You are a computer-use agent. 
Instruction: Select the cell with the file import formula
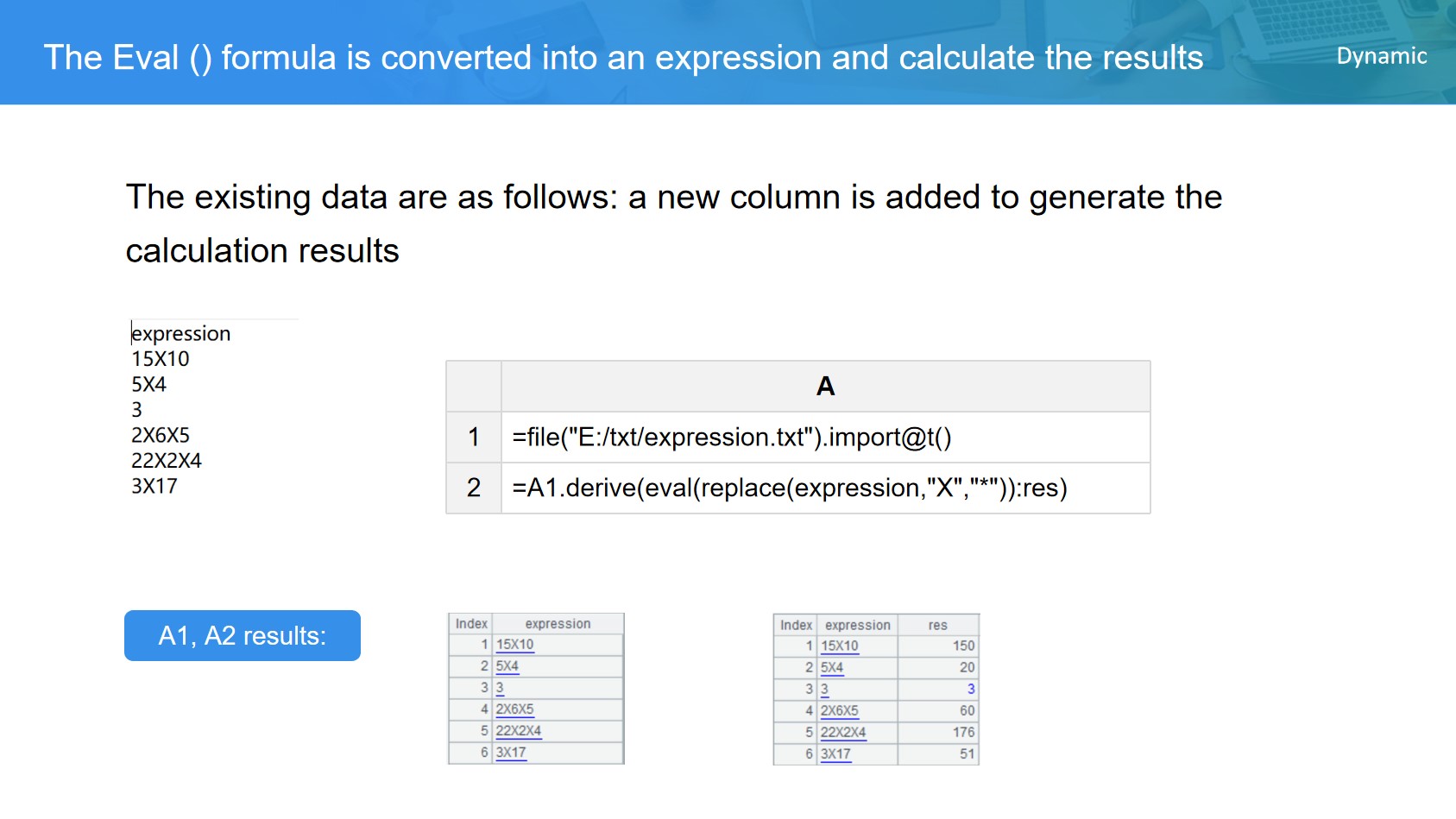click(824, 438)
